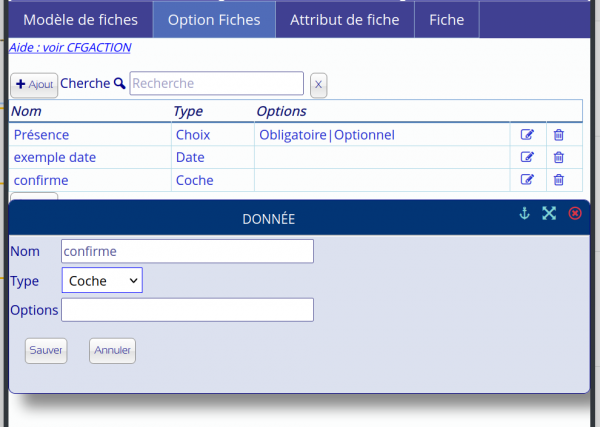Open the Attribut de fiche tab

point(344,20)
